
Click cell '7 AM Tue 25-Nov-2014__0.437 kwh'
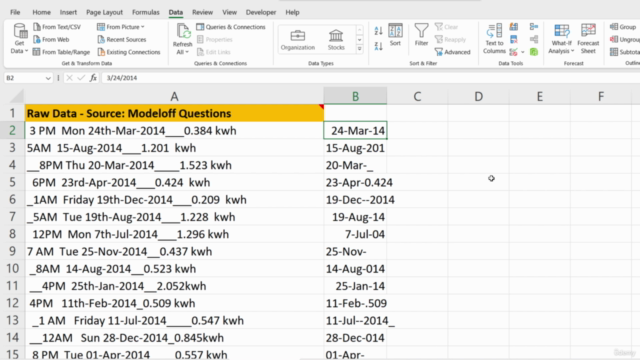(x=174, y=251)
